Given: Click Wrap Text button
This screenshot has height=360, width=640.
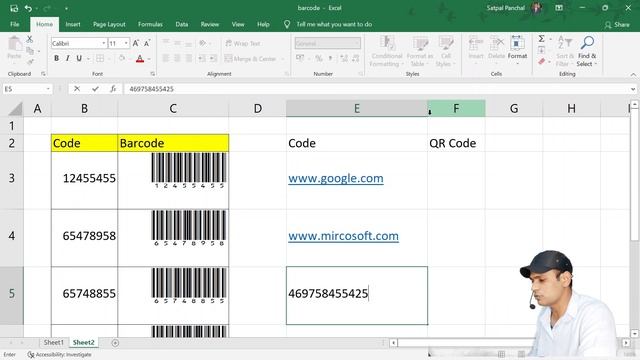Looking at the screenshot, I should pos(243,43).
